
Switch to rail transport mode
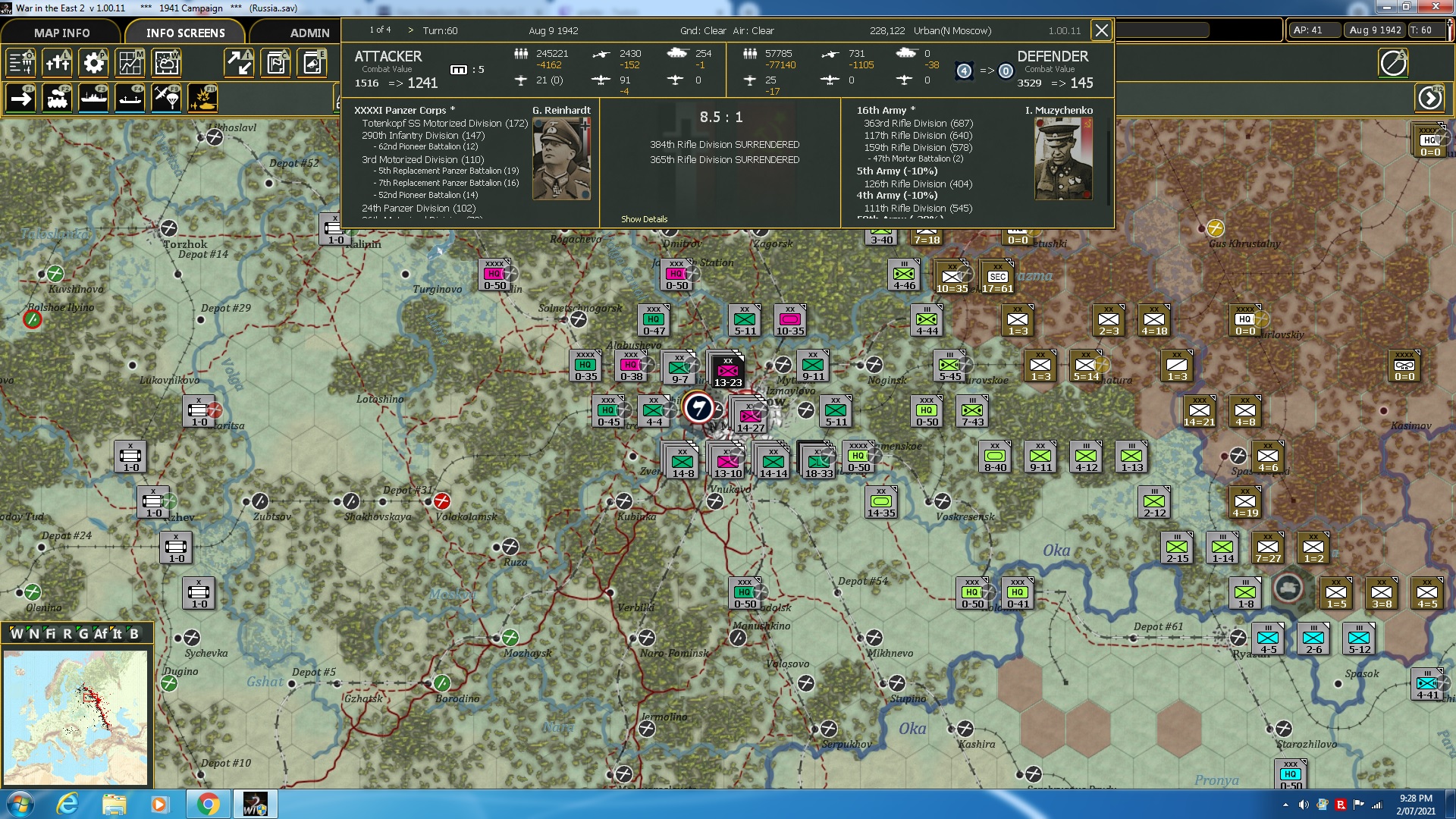click(x=58, y=98)
